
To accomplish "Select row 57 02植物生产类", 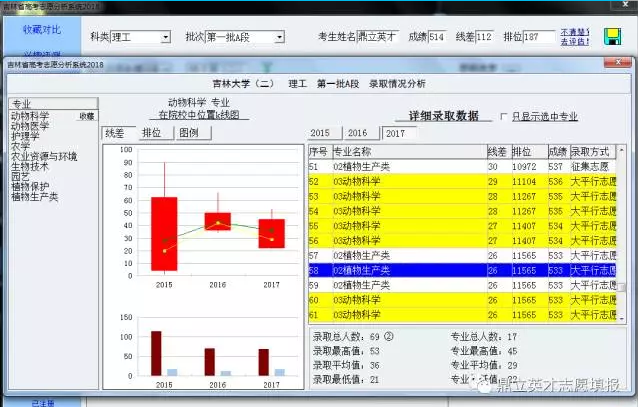I will point(462,256).
